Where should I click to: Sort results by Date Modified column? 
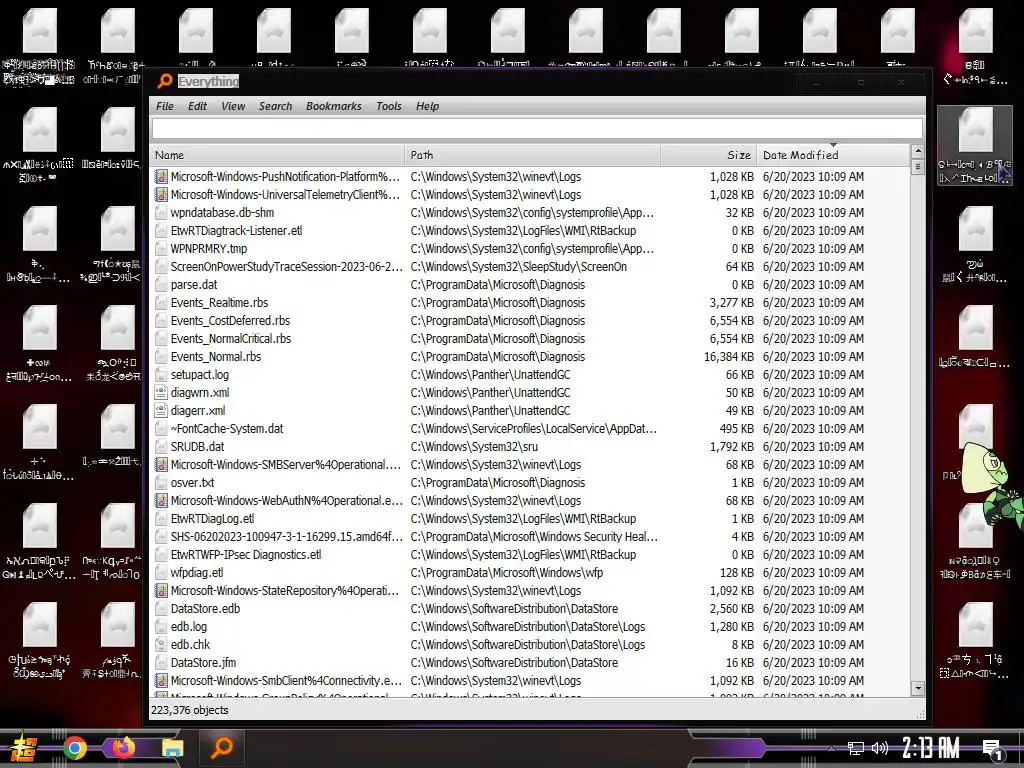tap(833, 155)
